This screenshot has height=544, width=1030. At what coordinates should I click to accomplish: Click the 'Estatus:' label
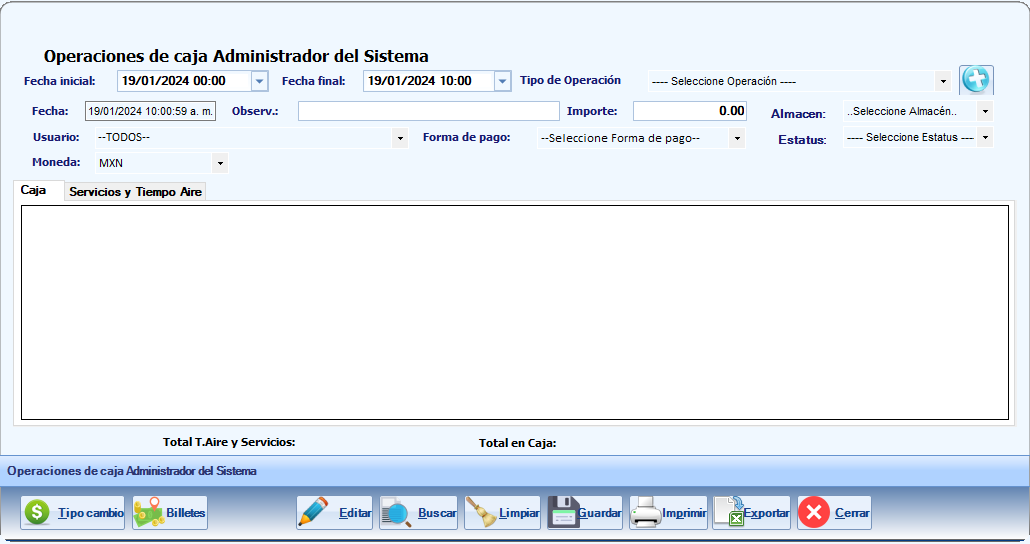(x=802, y=140)
